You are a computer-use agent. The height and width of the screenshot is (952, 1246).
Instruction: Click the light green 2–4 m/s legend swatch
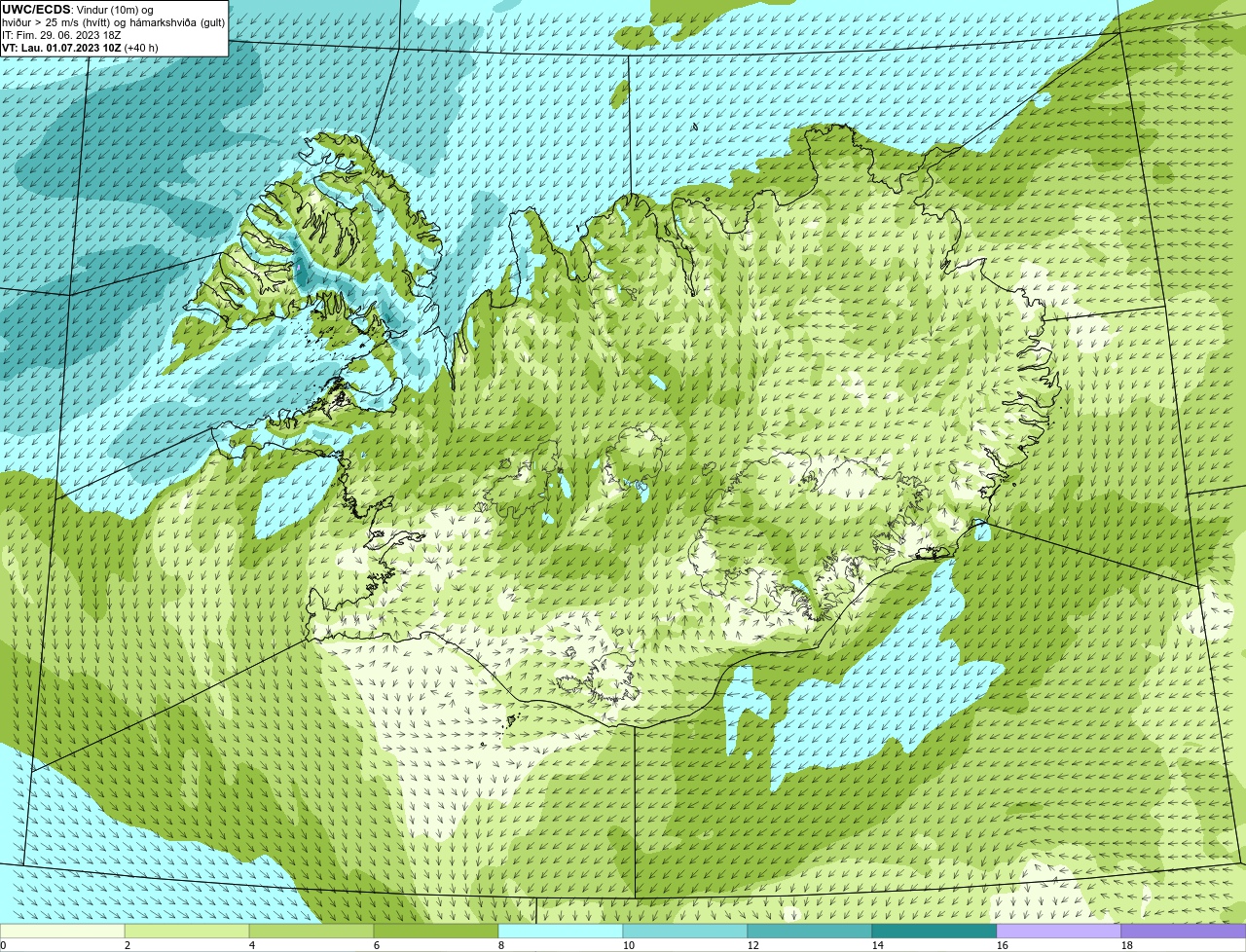coord(187,931)
